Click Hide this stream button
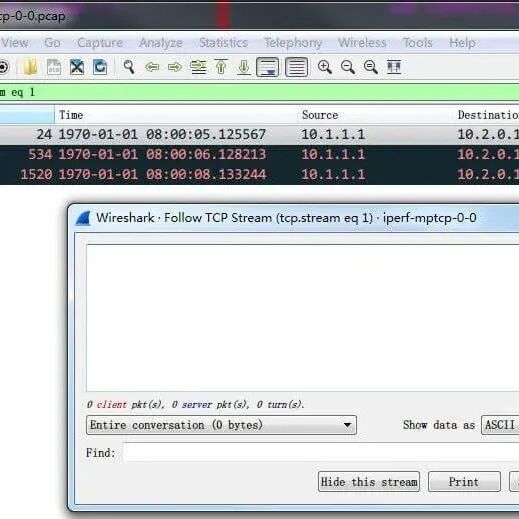519x519 pixels. click(369, 482)
